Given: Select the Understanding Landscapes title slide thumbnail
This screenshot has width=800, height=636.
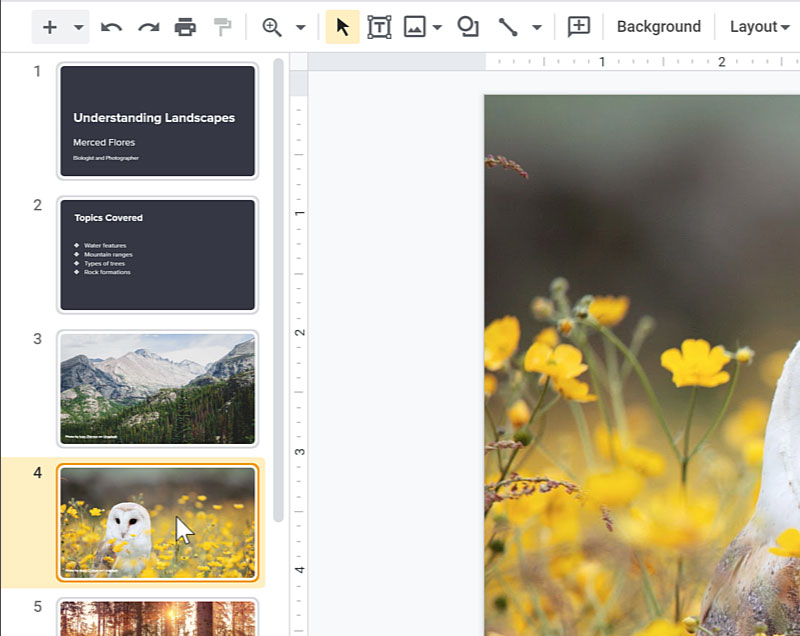Looking at the screenshot, I should click(x=157, y=121).
